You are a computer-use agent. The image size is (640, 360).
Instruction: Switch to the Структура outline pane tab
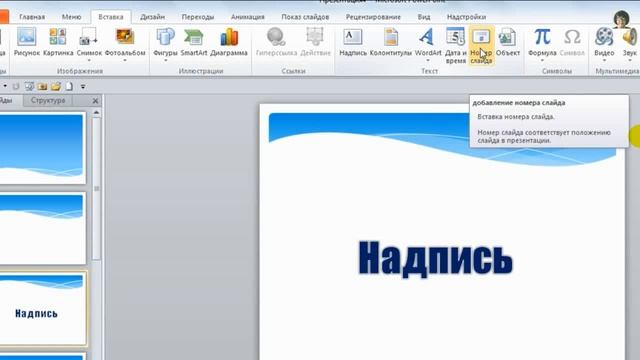coord(48,100)
